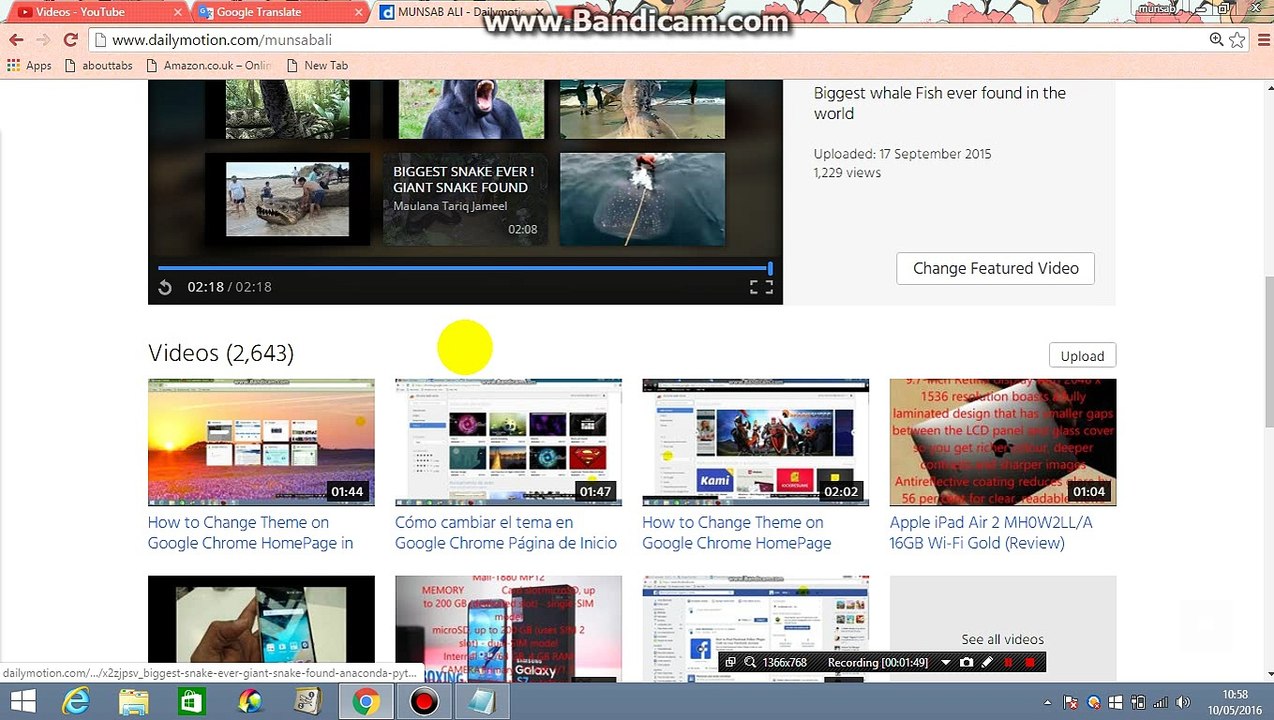Select the crocodile on beach suggested video
Viewport: 1274px width, 720px height.
pos(287,199)
